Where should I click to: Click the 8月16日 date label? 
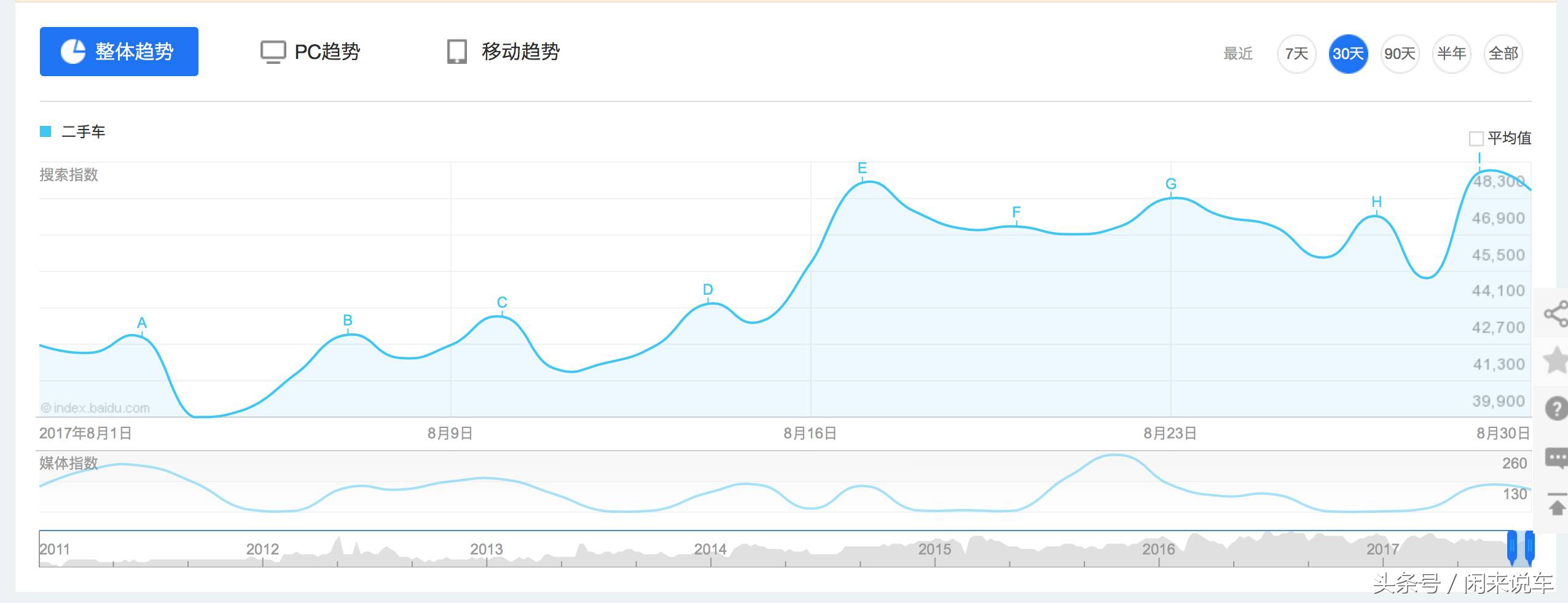point(810,434)
